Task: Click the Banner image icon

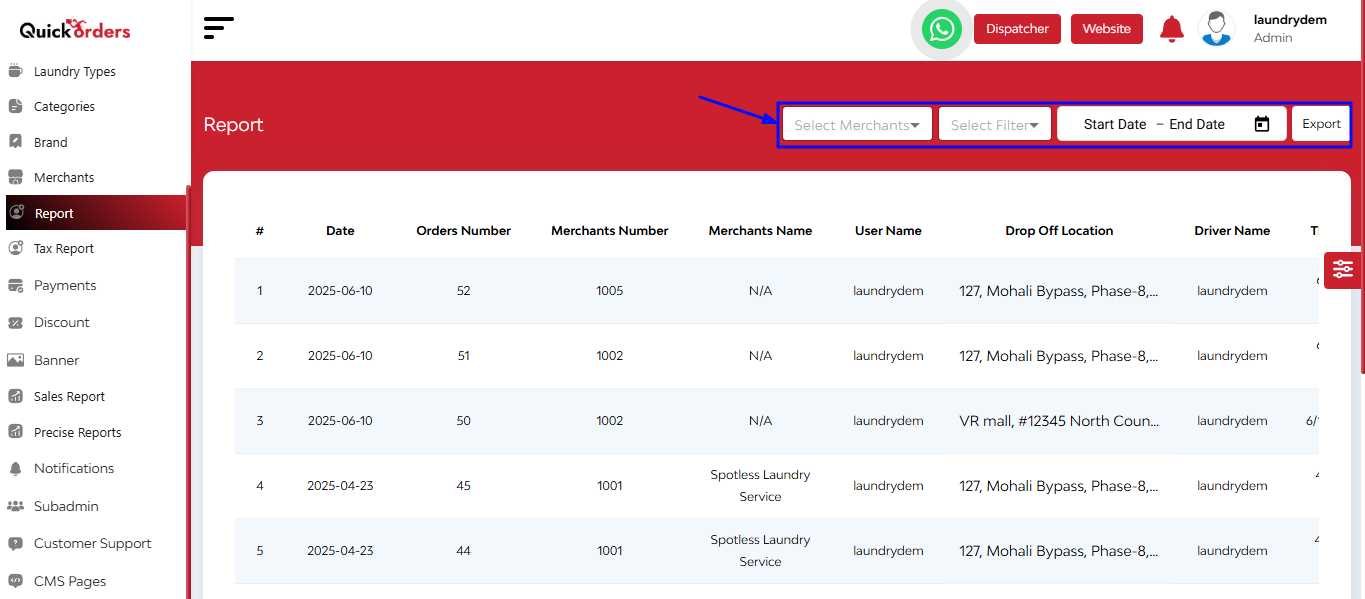Action: tap(15, 360)
